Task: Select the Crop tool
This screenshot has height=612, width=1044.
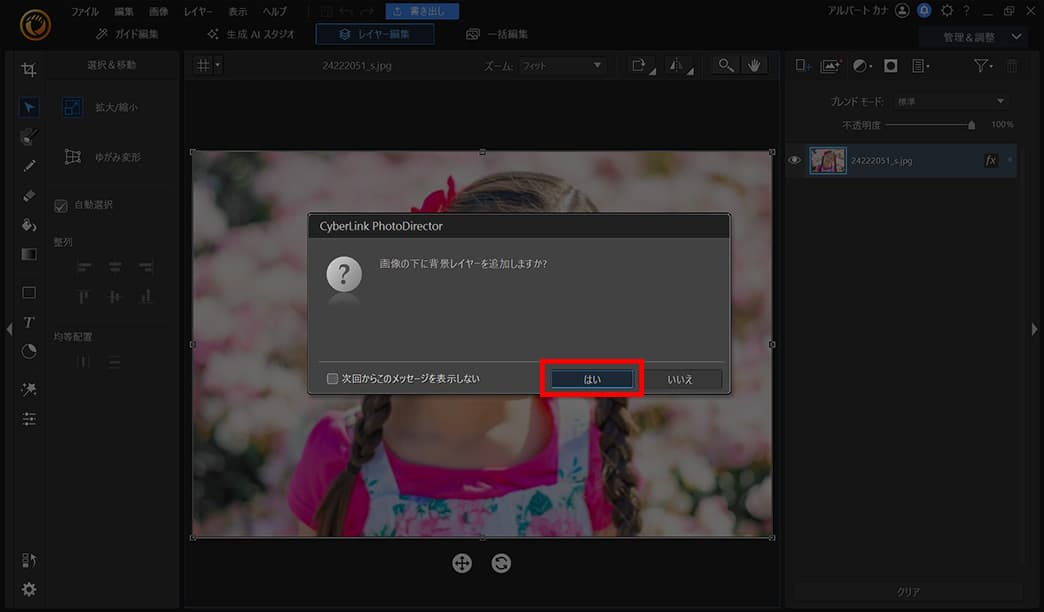Action: (x=28, y=68)
